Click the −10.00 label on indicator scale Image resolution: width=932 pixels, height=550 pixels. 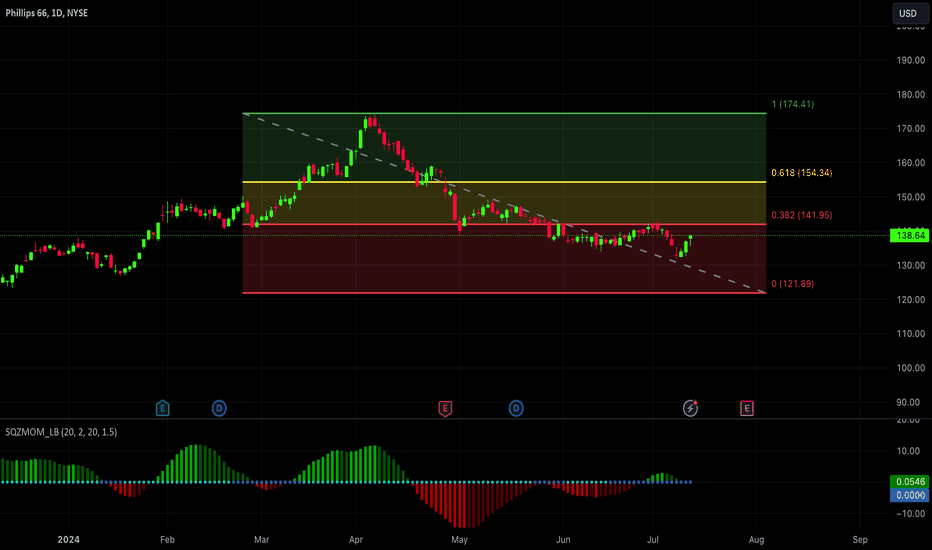click(x=911, y=514)
